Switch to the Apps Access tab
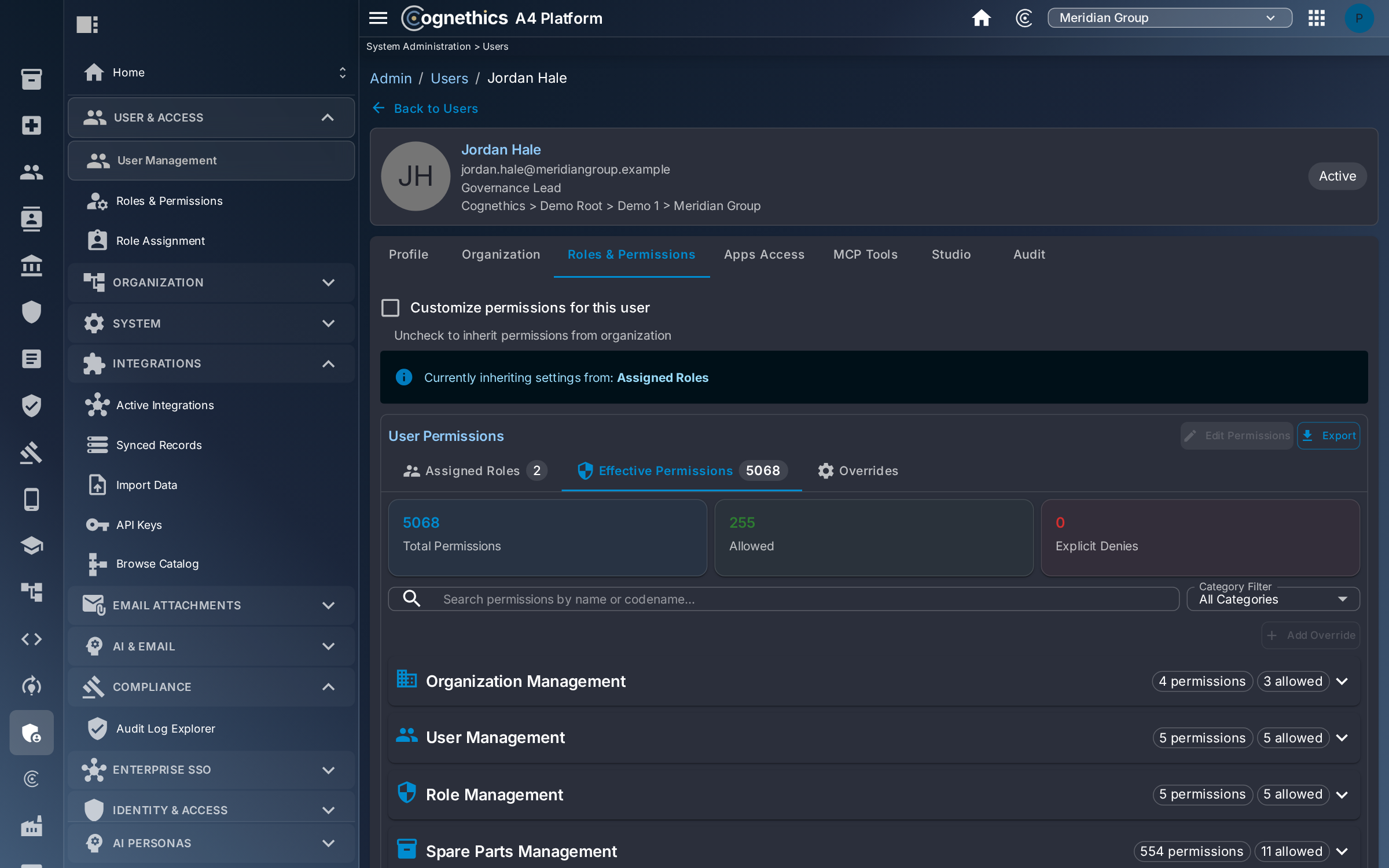 coord(764,255)
